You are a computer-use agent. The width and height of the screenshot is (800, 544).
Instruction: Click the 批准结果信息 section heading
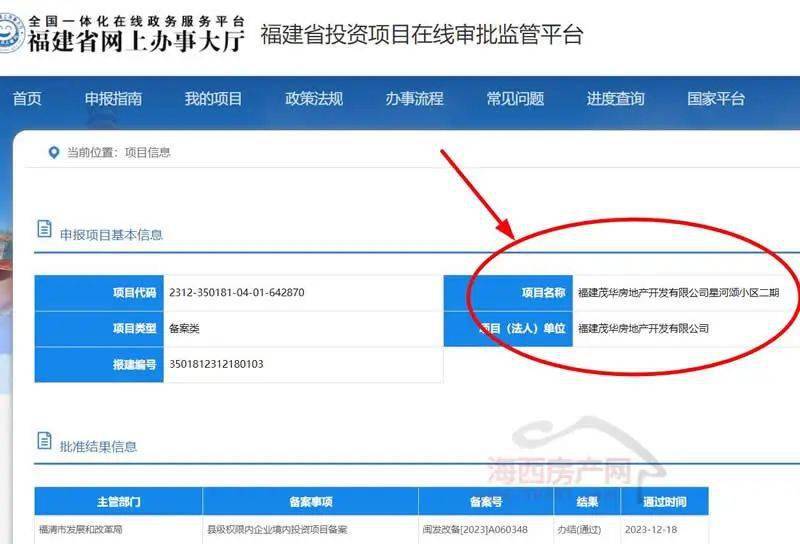[98, 447]
